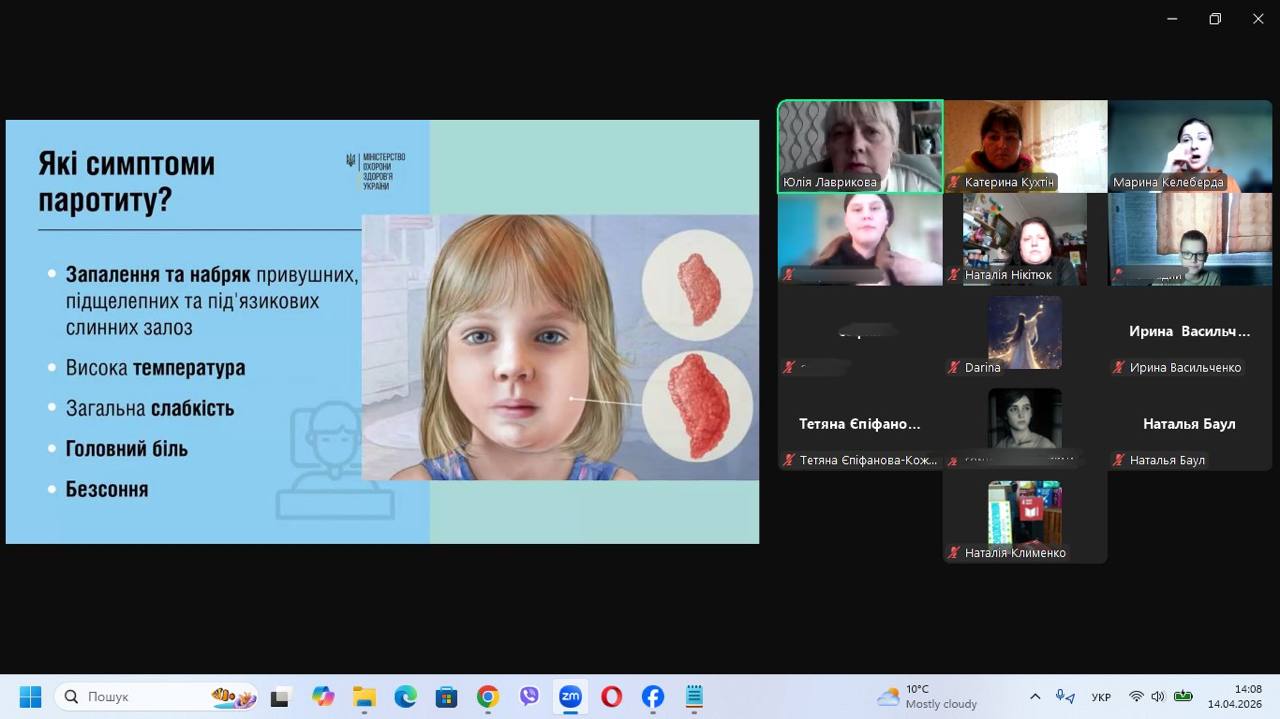Image resolution: width=1280 pixels, height=719 pixels.
Task: Switch to Google Chrome
Action: [488, 697]
